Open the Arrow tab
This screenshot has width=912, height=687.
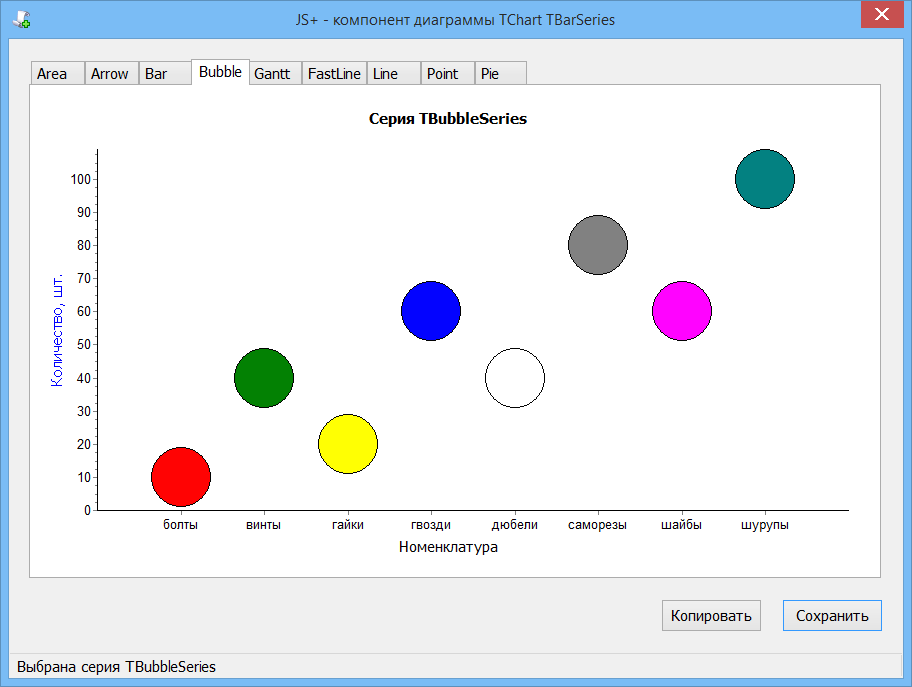tap(110, 74)
